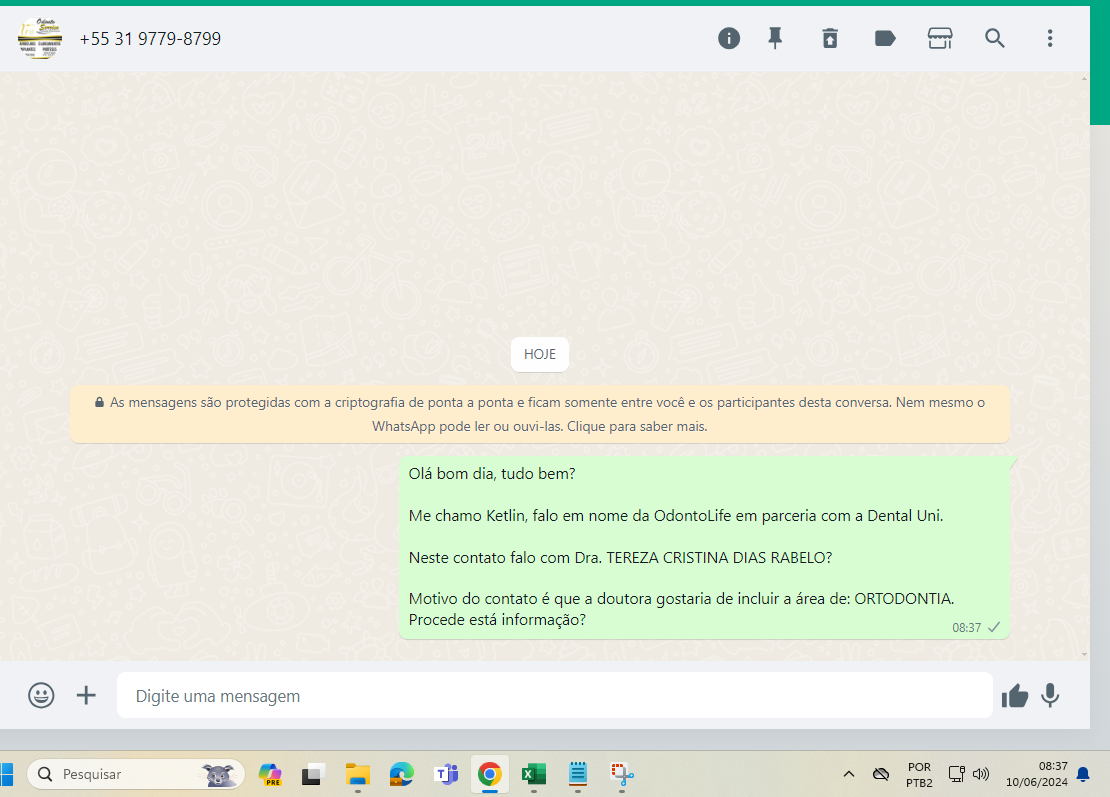Open volume control speaker icon
Image resolution: width=1110 pixels, height=797 pixels.
pos(981,774)
